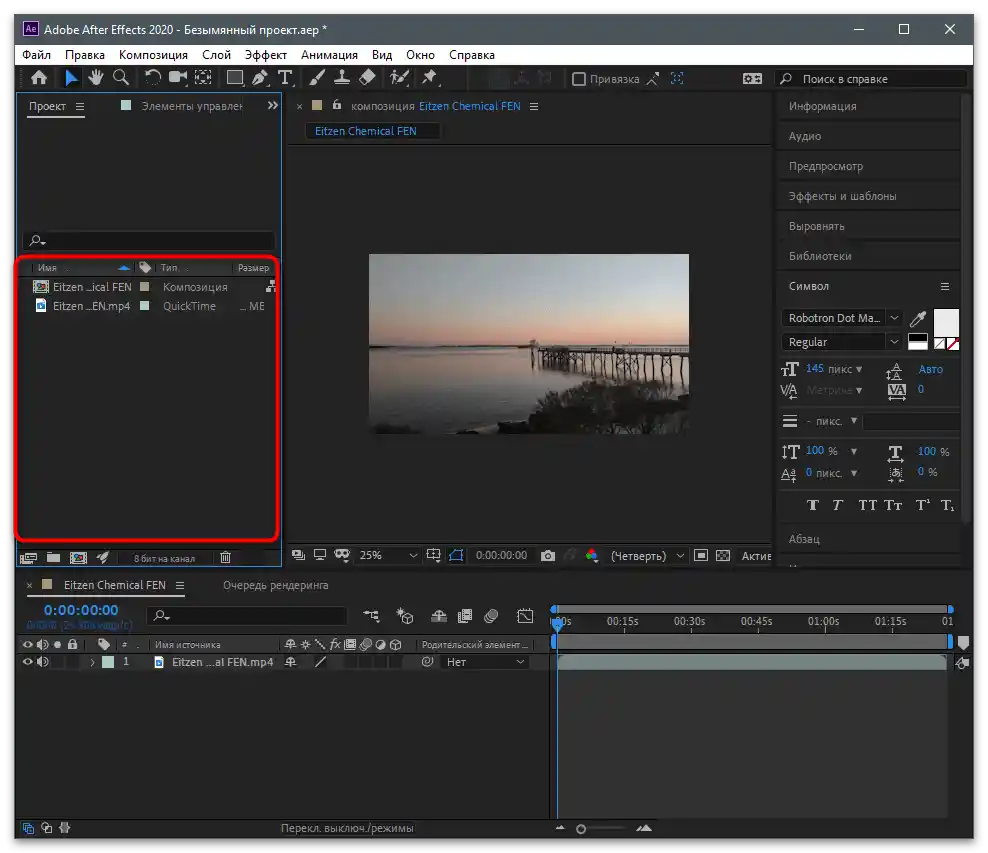Open Interpret Footage icon in Project footer

(x=28, y=558)
